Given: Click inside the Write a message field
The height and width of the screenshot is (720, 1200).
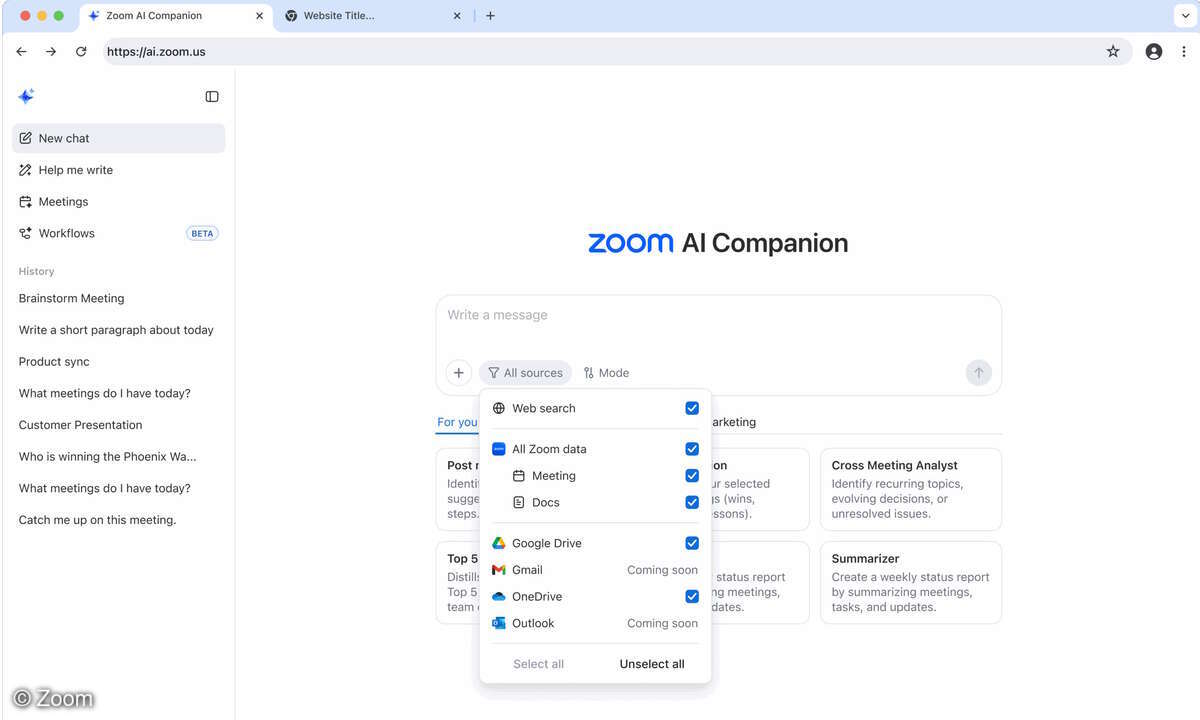Looking at the screenshot, I should [600, 314].
